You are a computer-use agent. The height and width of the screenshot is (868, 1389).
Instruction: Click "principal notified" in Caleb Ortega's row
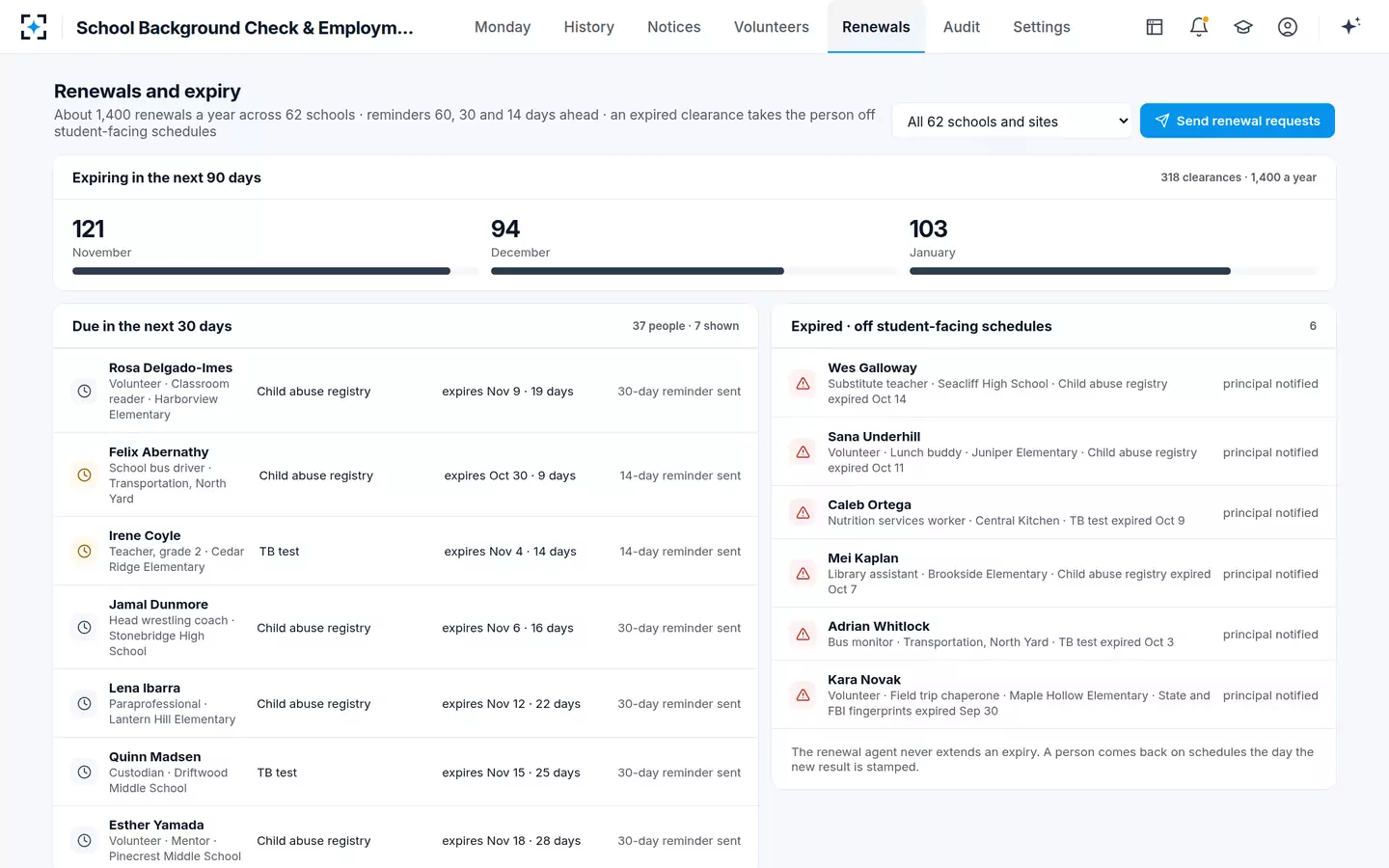pos(1270,513)
